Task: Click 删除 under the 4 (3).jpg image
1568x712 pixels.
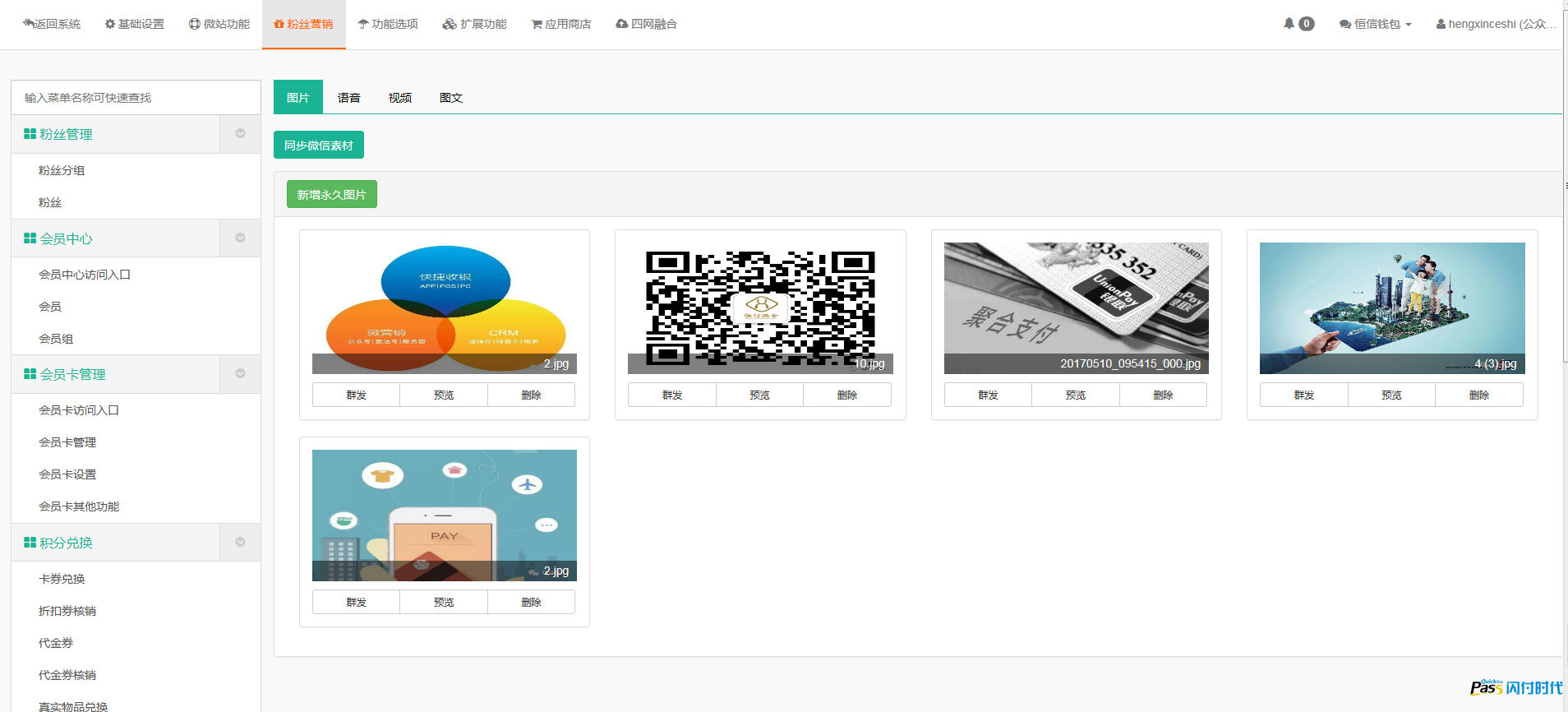Action: (1479, 395)
